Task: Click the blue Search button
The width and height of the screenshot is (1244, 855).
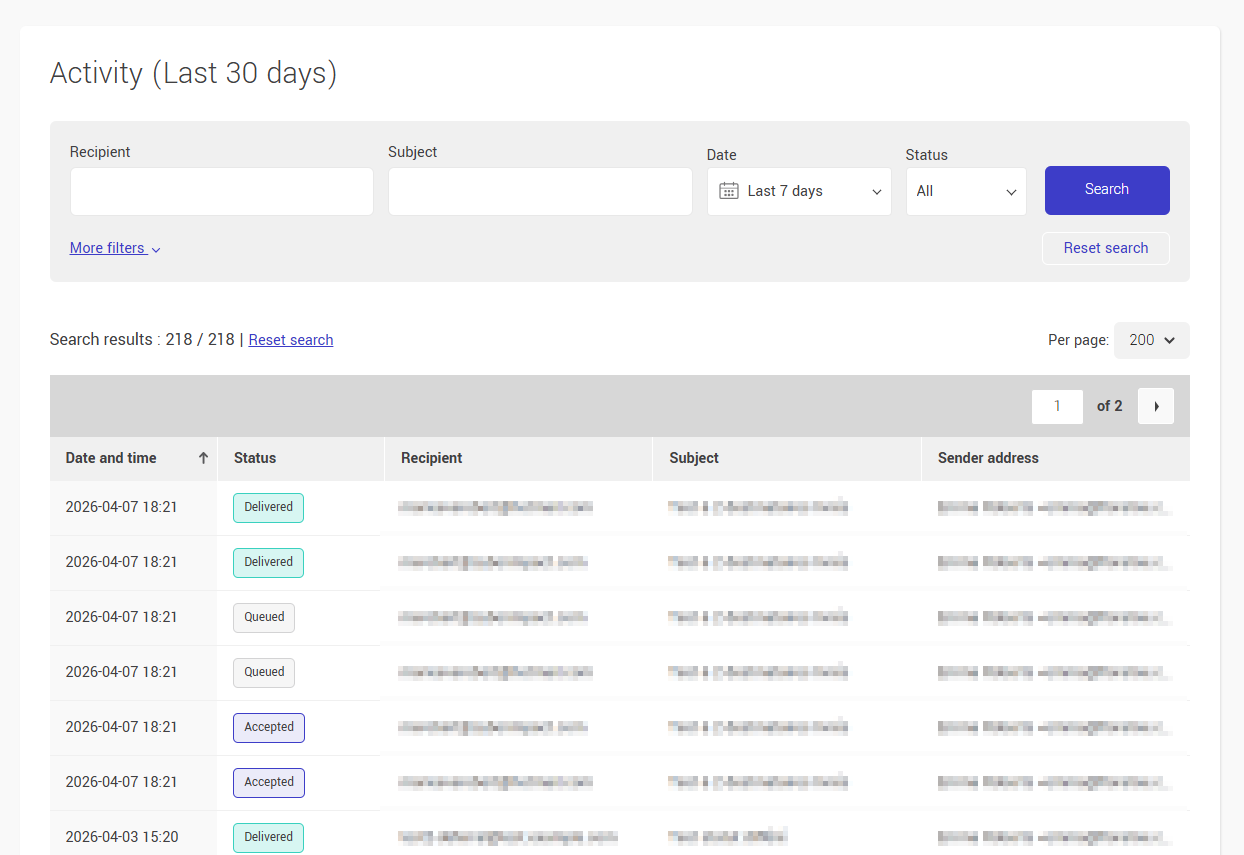Action: click(1106, 190)
